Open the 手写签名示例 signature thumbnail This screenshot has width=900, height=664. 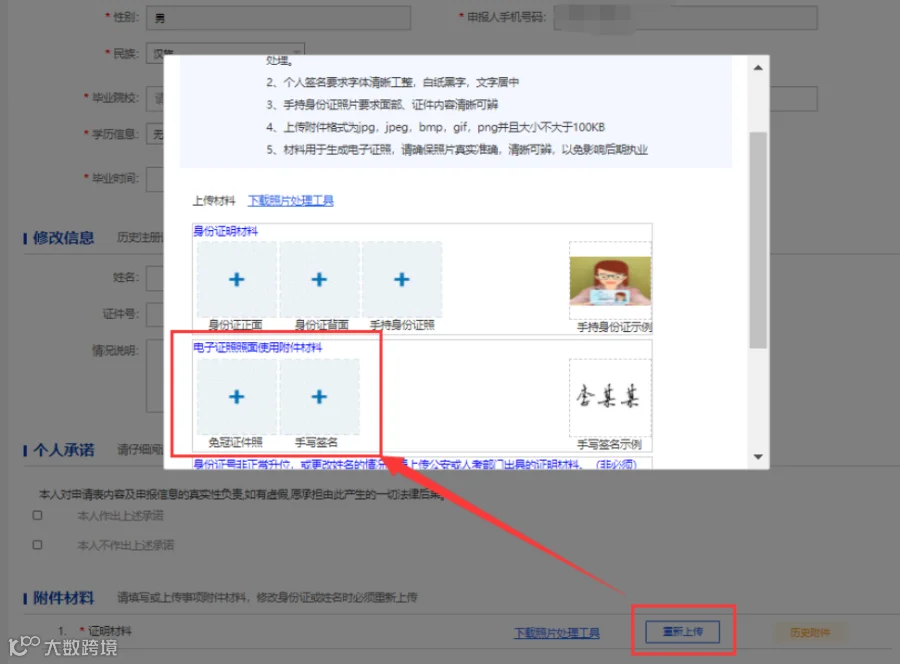pos(610,397)
